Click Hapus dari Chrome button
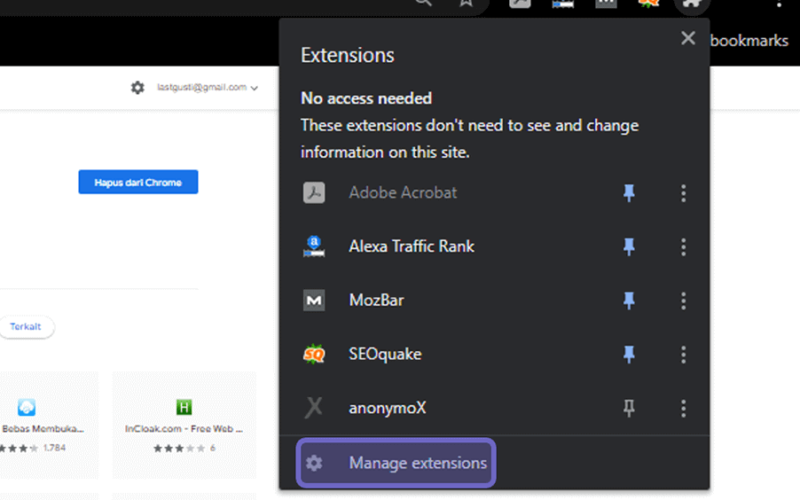 coord(138,182)
